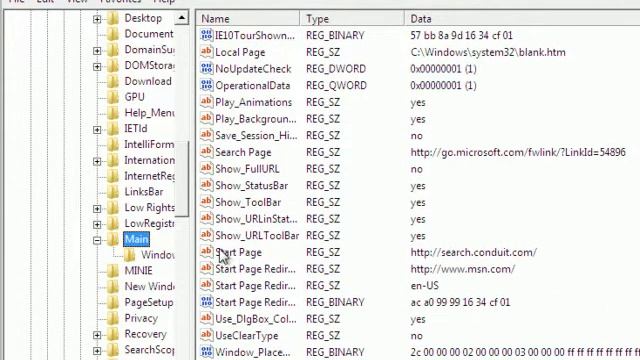Click the folder icon of the PageSetup key
The height and width of the screenshot is (360, 640).
tap(113, 302)
